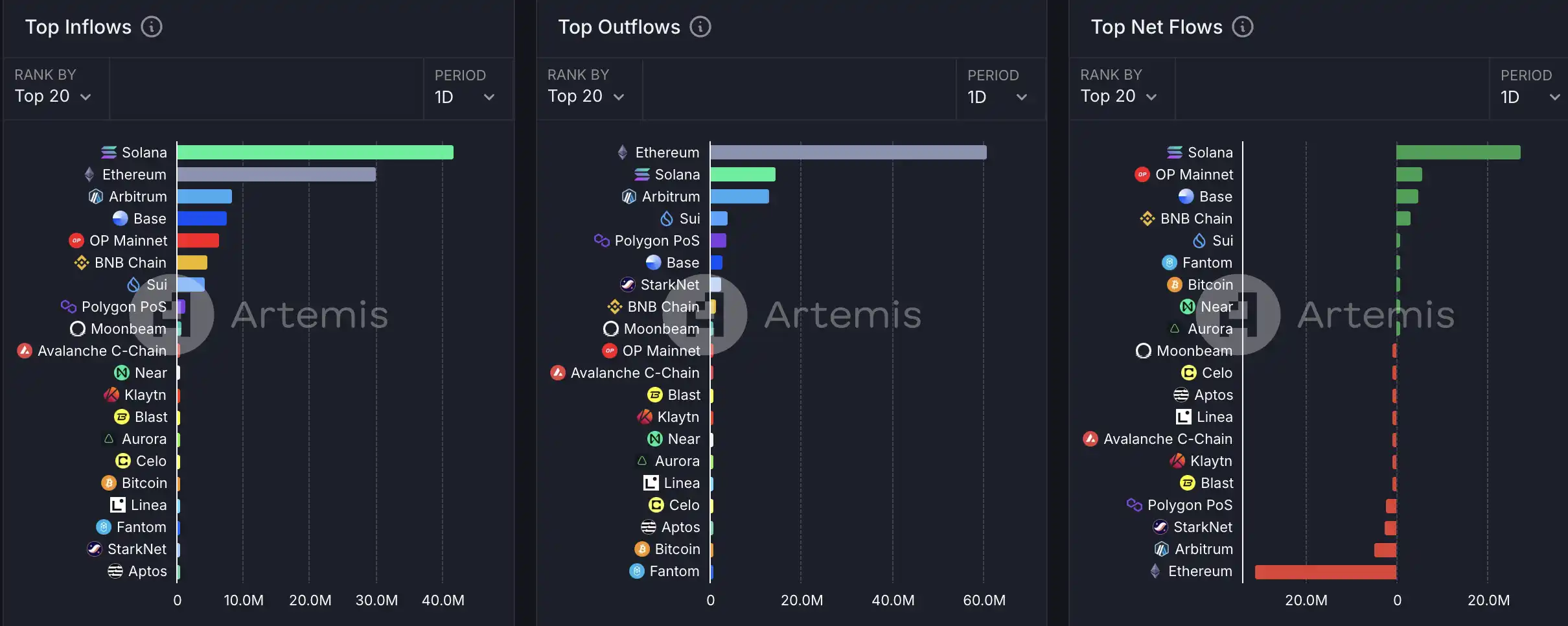Click red Ethereum bar in Net Flows
This screenshot has width=1568, height=626.
click(1325, 572)
